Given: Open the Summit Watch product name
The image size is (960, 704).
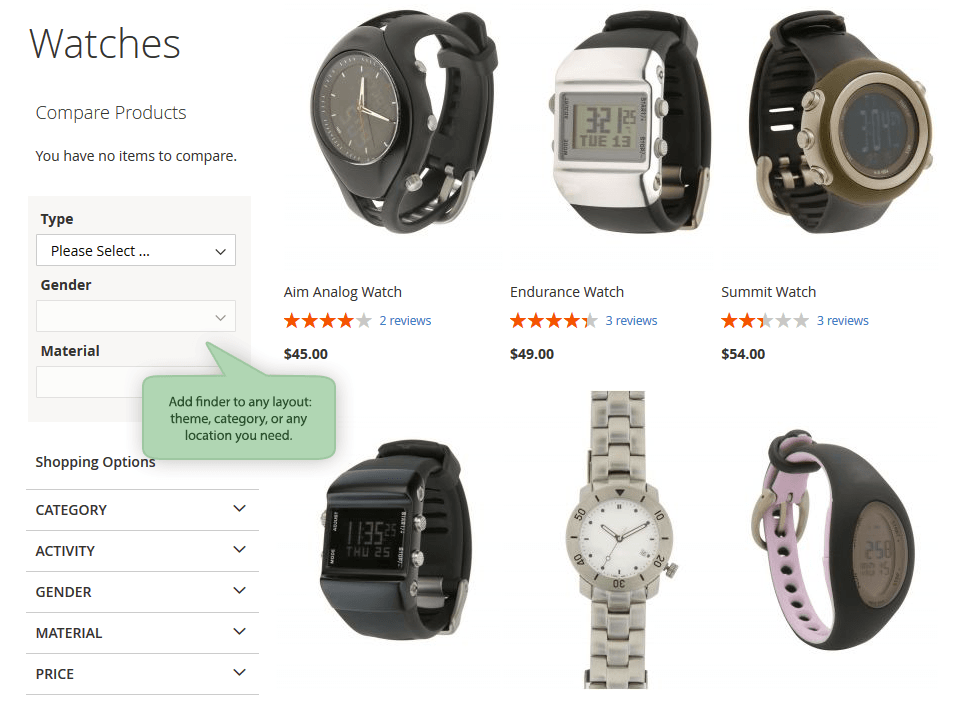Looking at the screenshot, I should [768, 292].
